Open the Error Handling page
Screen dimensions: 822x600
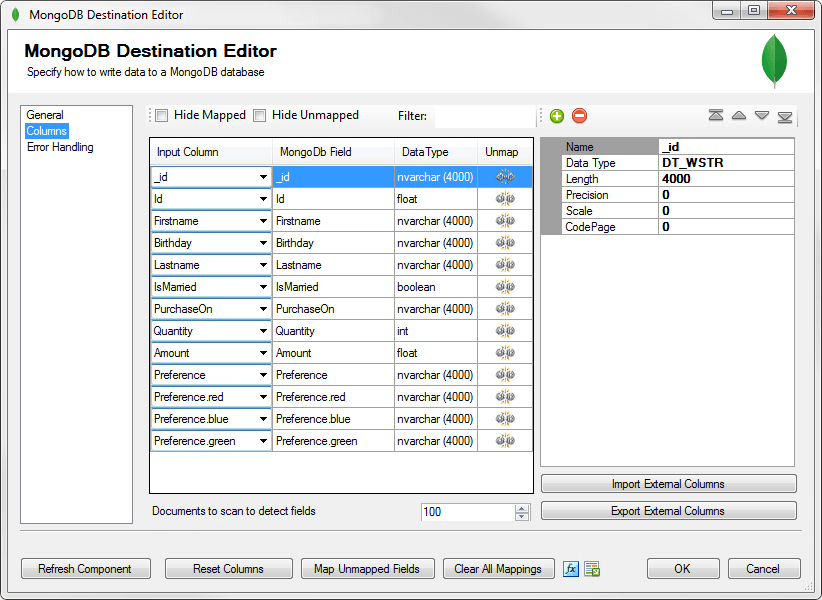pyautogui.click(x=60, y=147)
